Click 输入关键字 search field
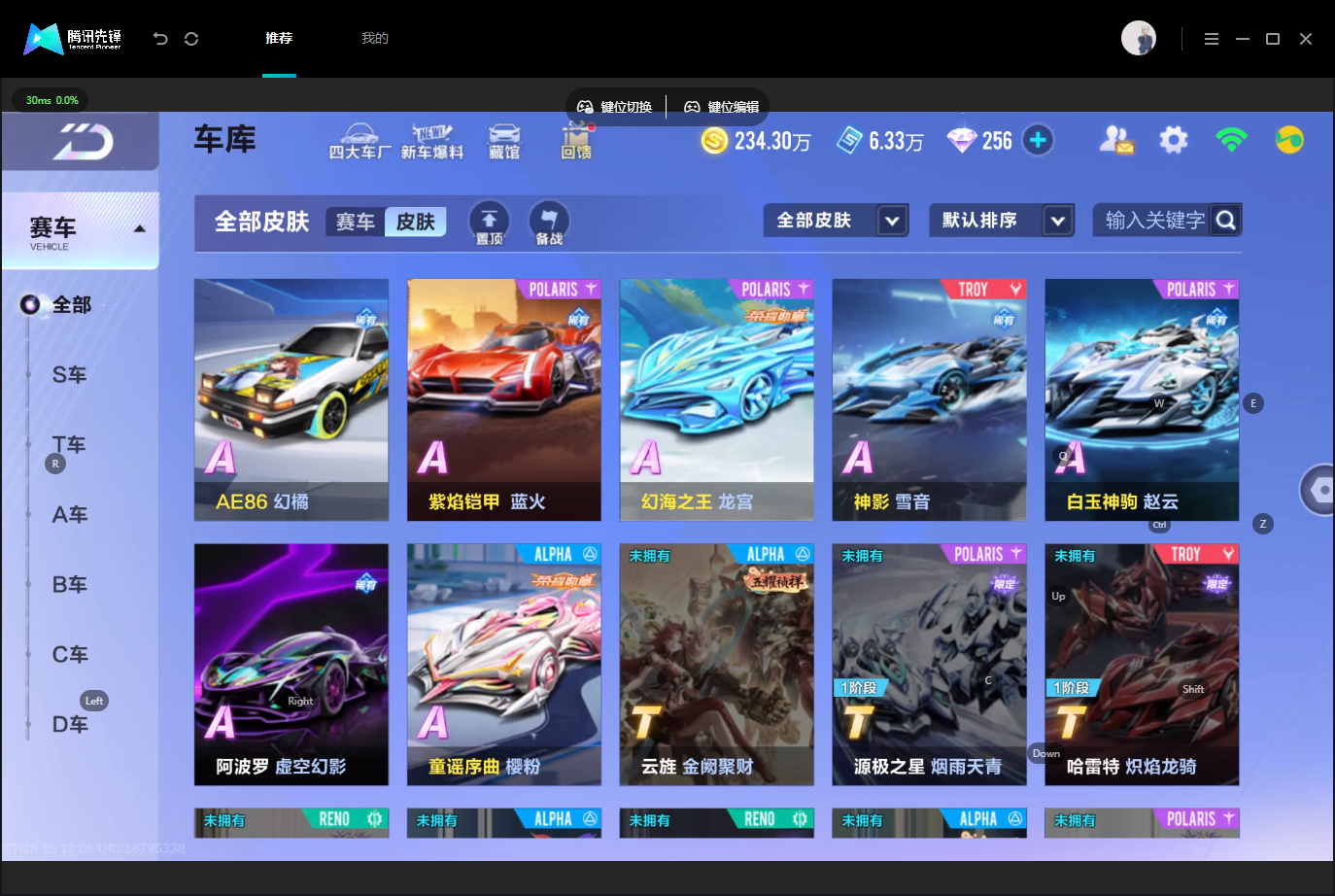1335x896 pixels. pyautogui.click(x=1154, y=221)
